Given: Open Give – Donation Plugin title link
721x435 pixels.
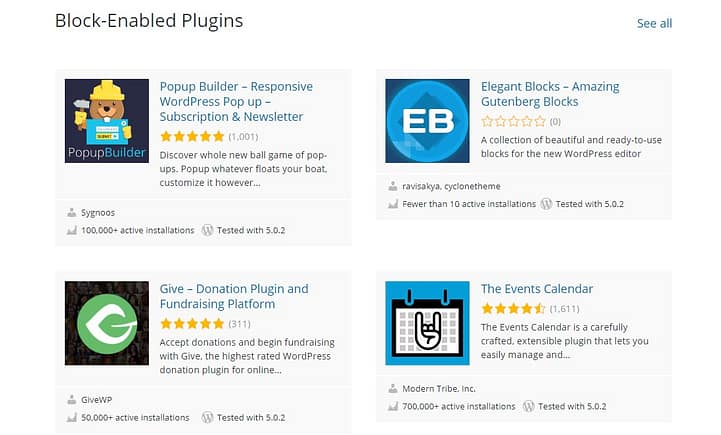Looking at the screenshot, I should point(234,297).
